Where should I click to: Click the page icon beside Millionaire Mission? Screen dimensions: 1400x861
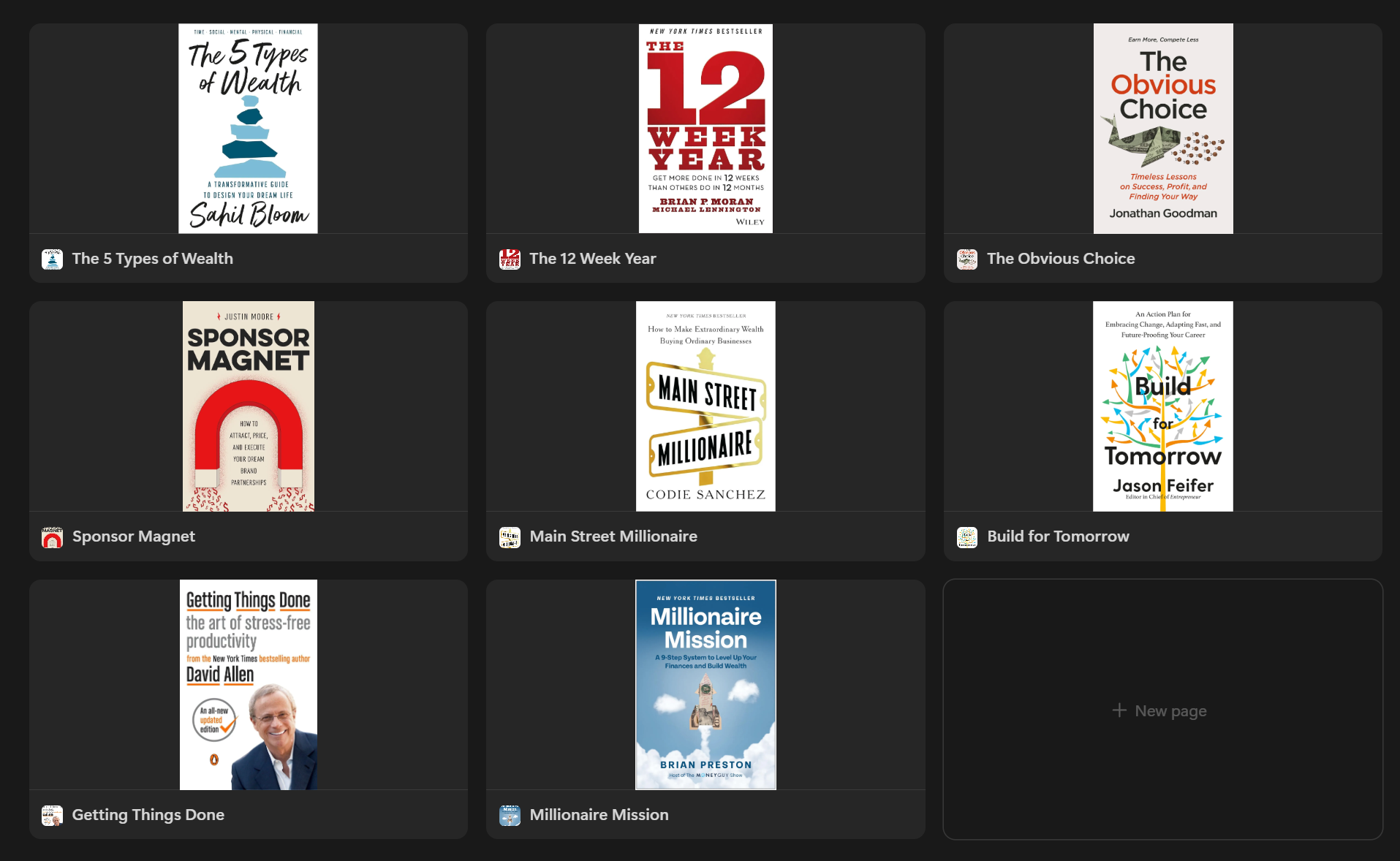pos(510,816)
